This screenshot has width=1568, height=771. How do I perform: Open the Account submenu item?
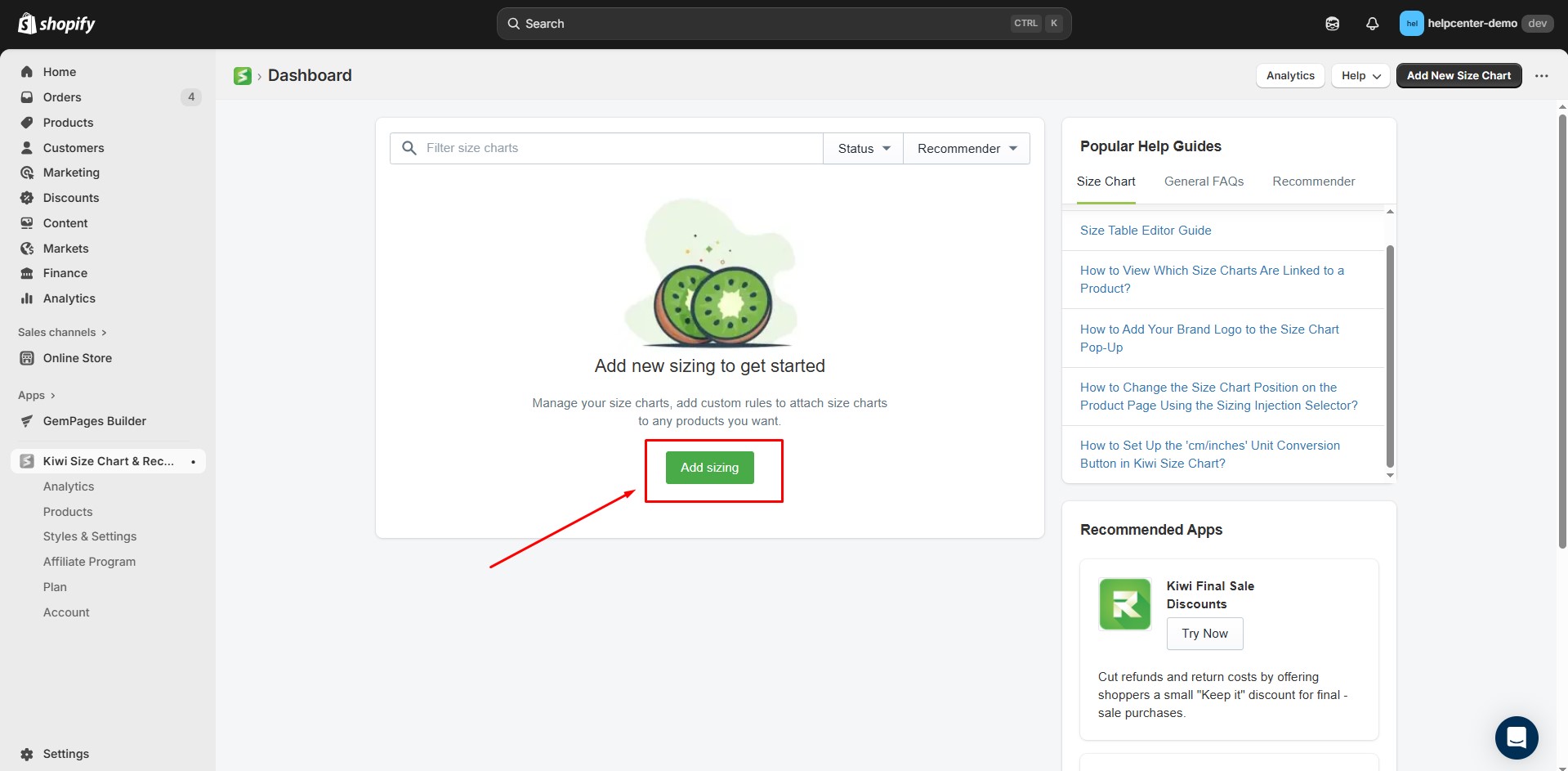pyautogui.click(x=66, y=612)
